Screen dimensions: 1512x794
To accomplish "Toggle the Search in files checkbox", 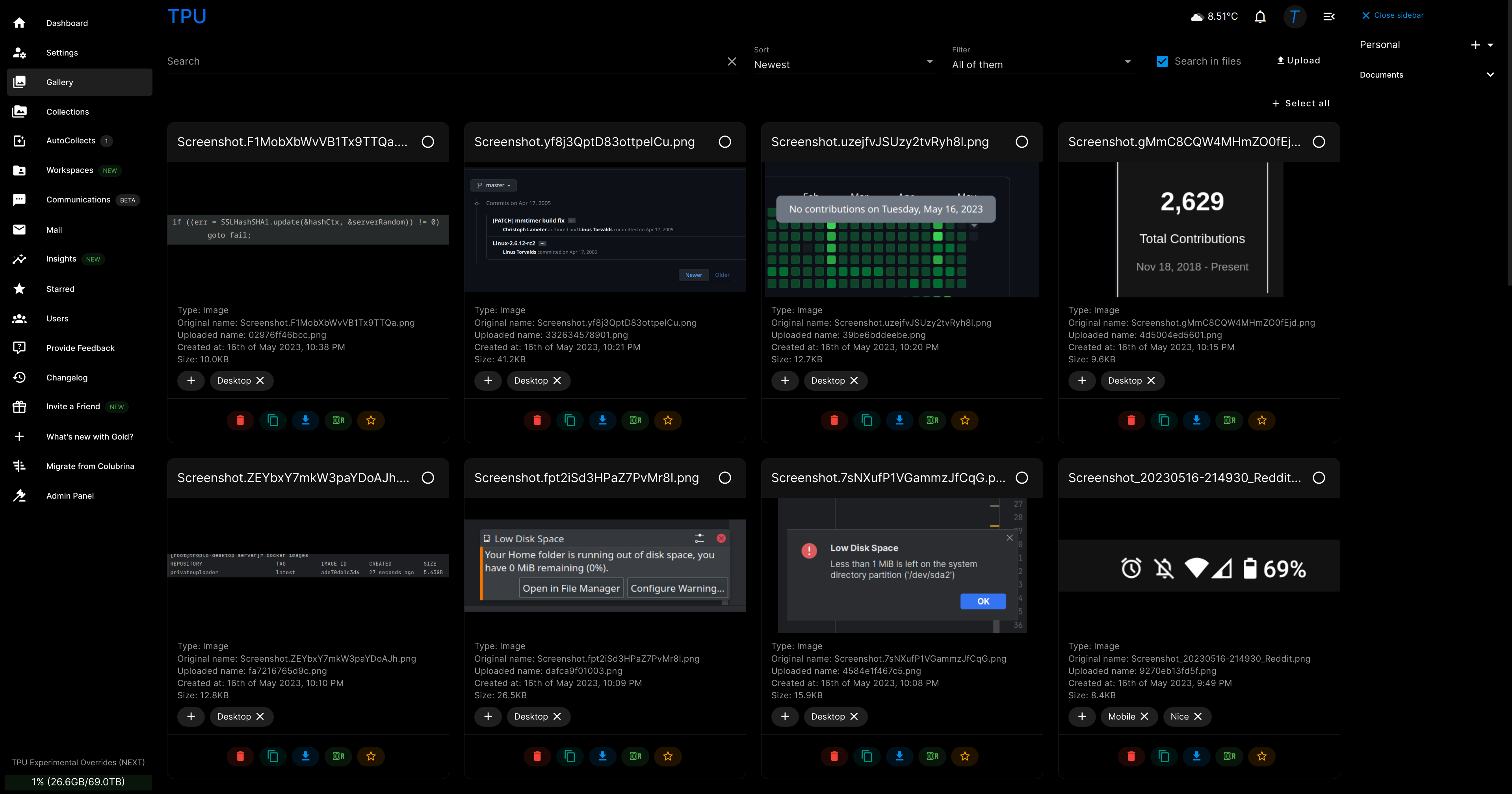I will tap(1162, 61).
